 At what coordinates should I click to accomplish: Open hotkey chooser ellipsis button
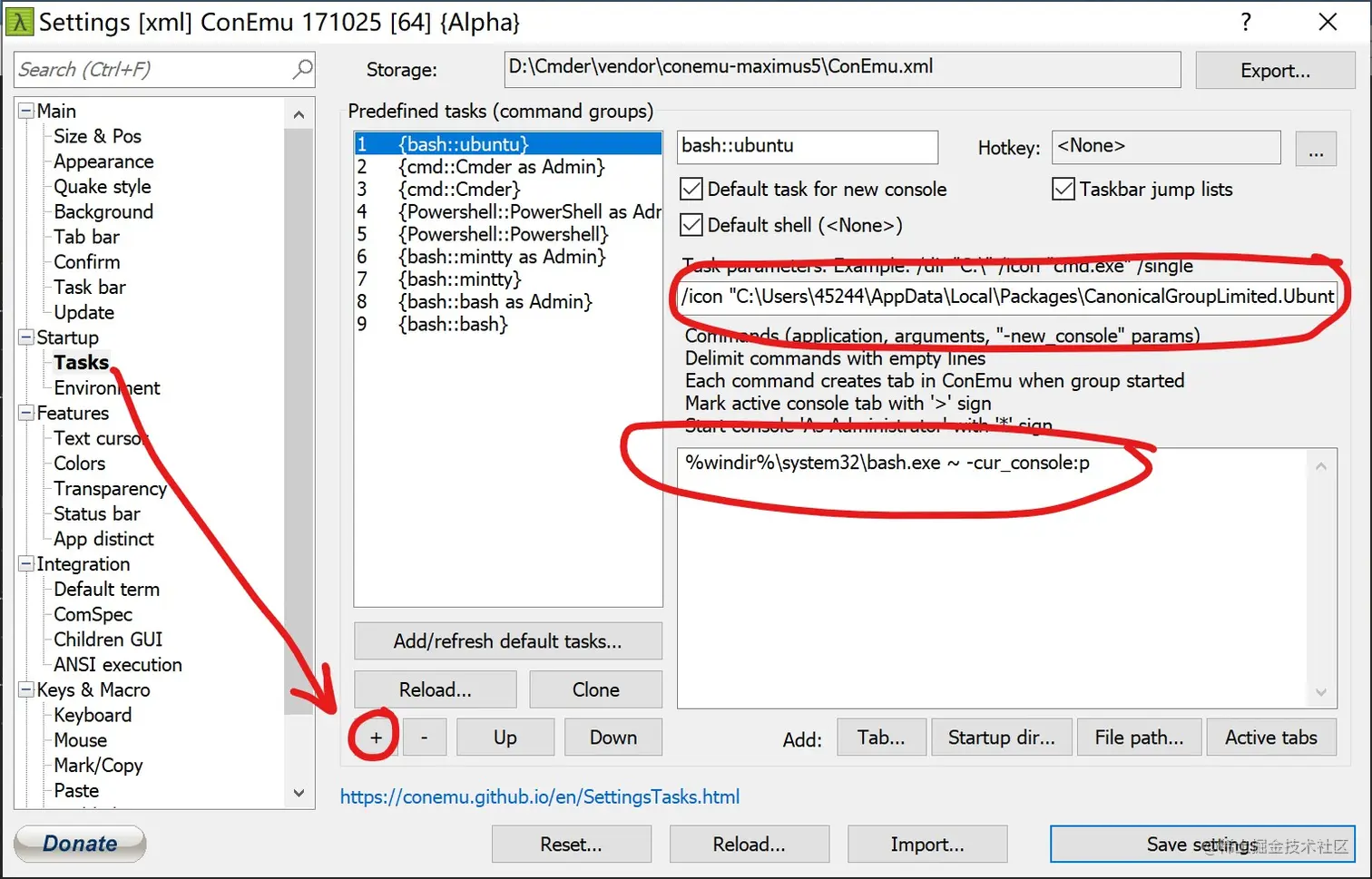[1316, 147]
